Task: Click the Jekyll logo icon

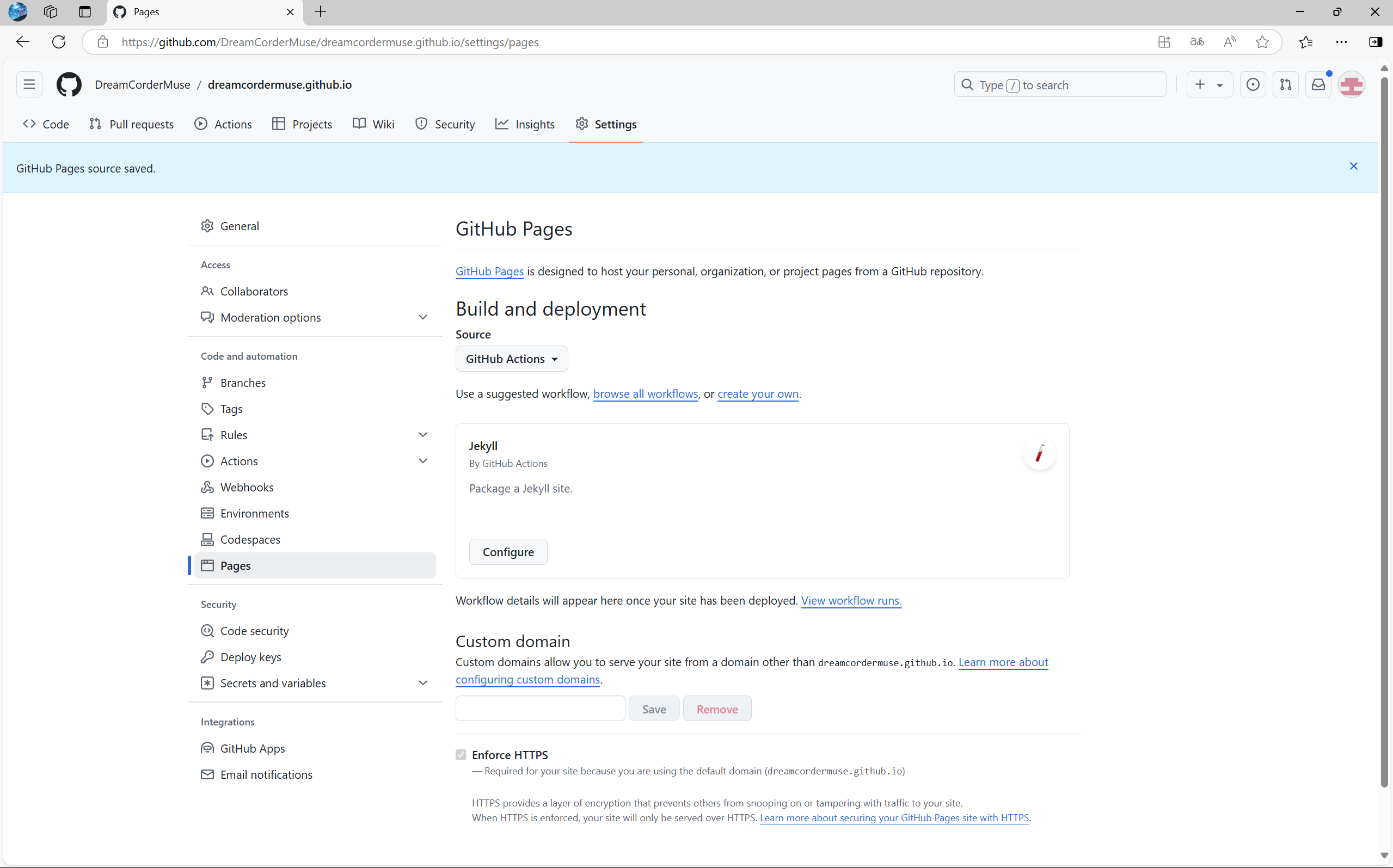Action: pos(1039,453)
